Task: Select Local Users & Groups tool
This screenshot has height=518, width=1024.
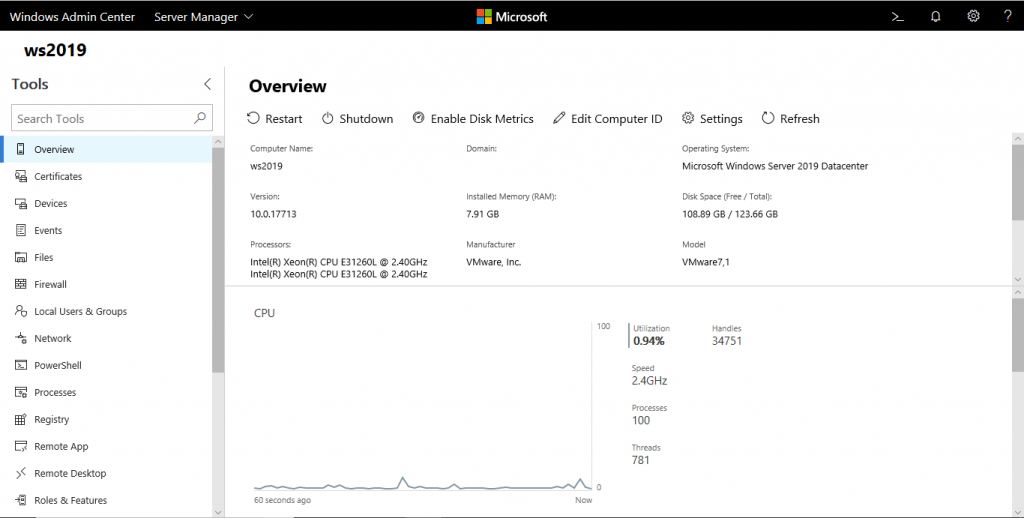Action: click(107, 311)
